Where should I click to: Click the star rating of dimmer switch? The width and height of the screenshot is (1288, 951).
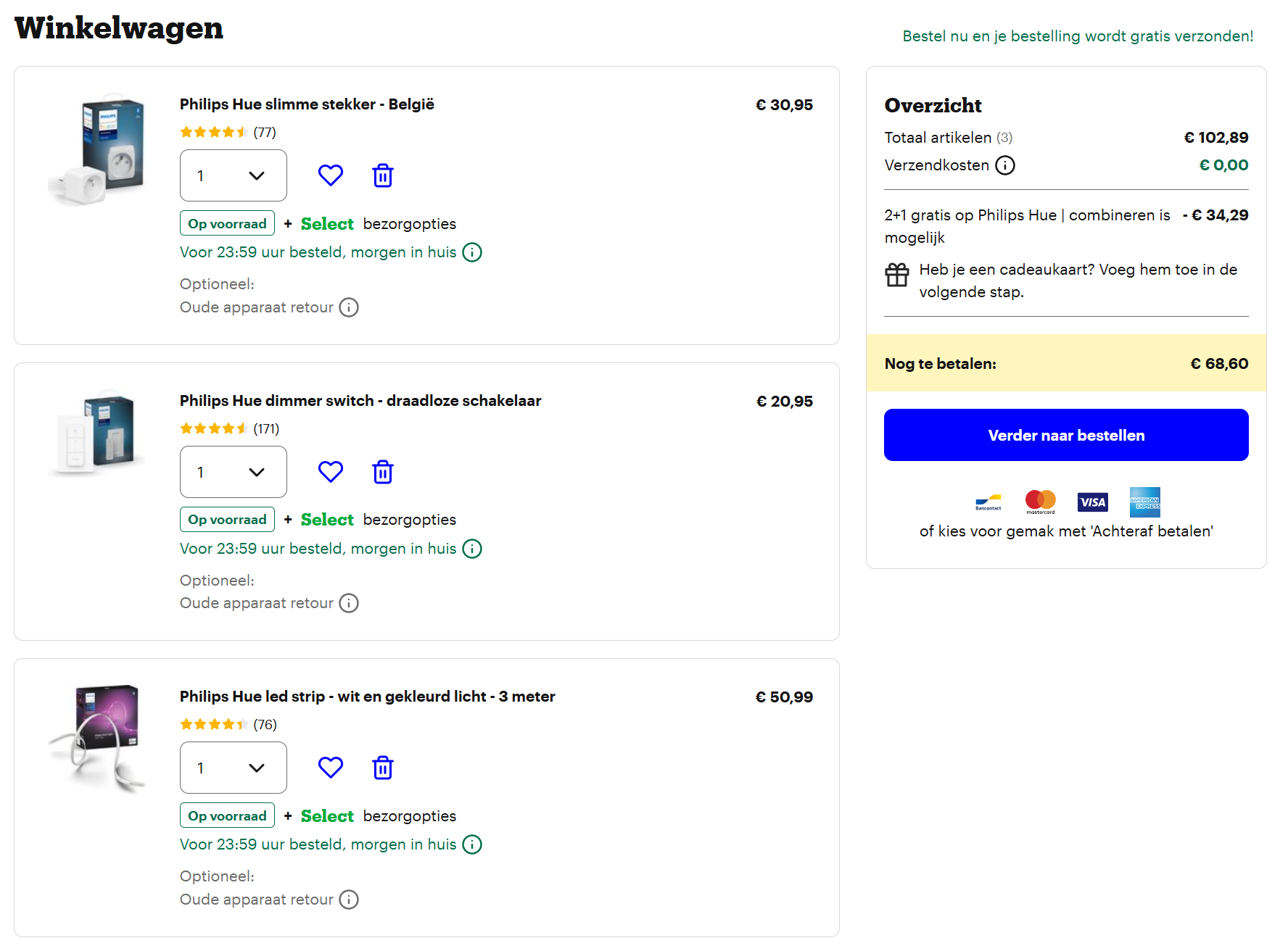[214, 429]
